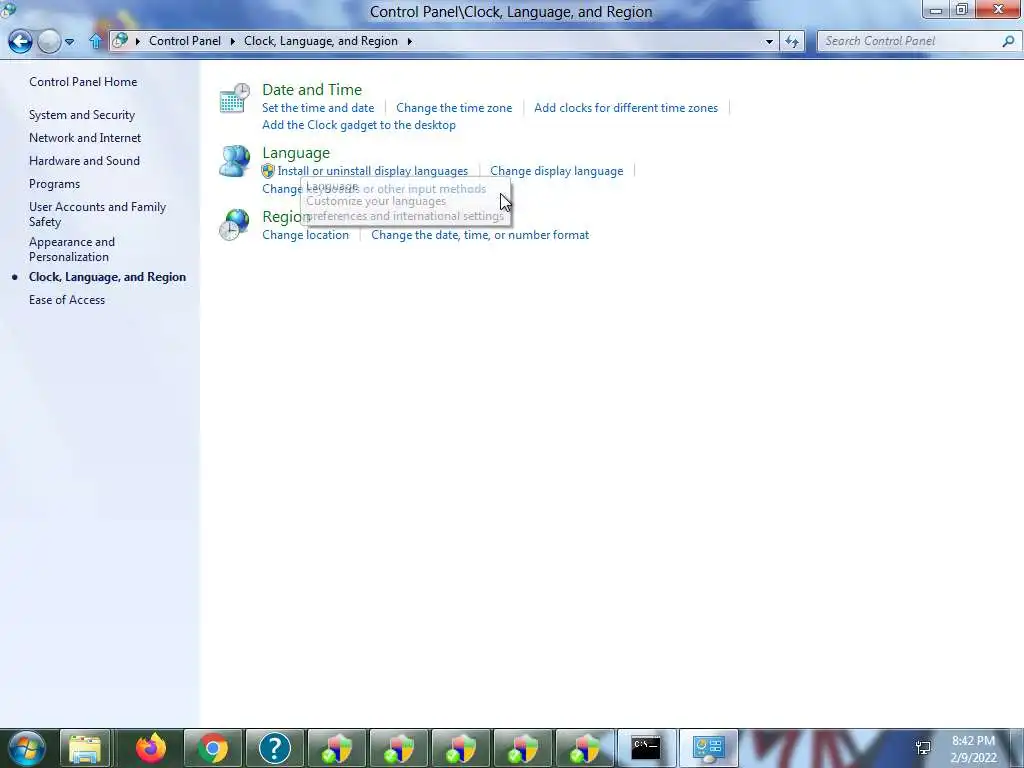Click Change the date, time, or number format
1024x768 pixels.
coord(480,235)
